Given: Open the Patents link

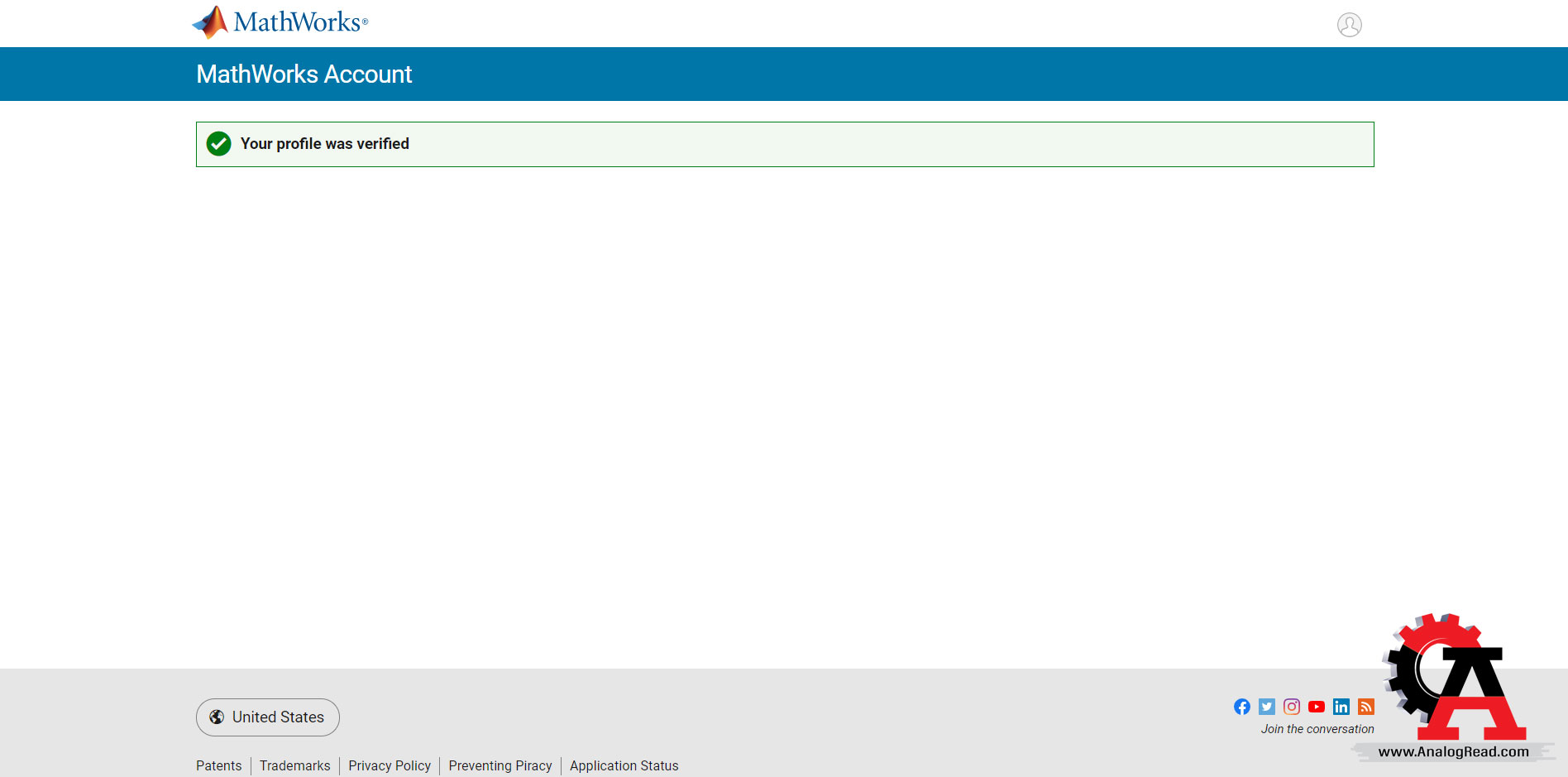Looking at the screenshot, I should (219, 765).
